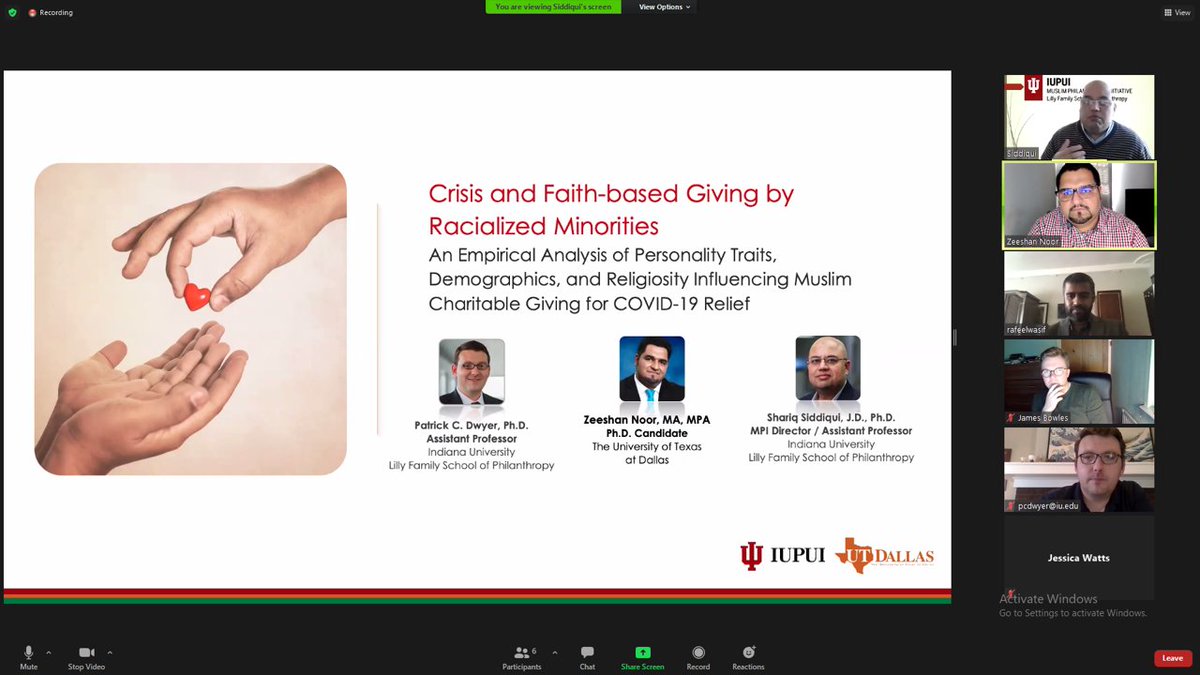Click the muted mic icon on pcdwyer@iu.edu tile
The image size is (1200, 675).
pyautogui.click(x=1011, y=506)
